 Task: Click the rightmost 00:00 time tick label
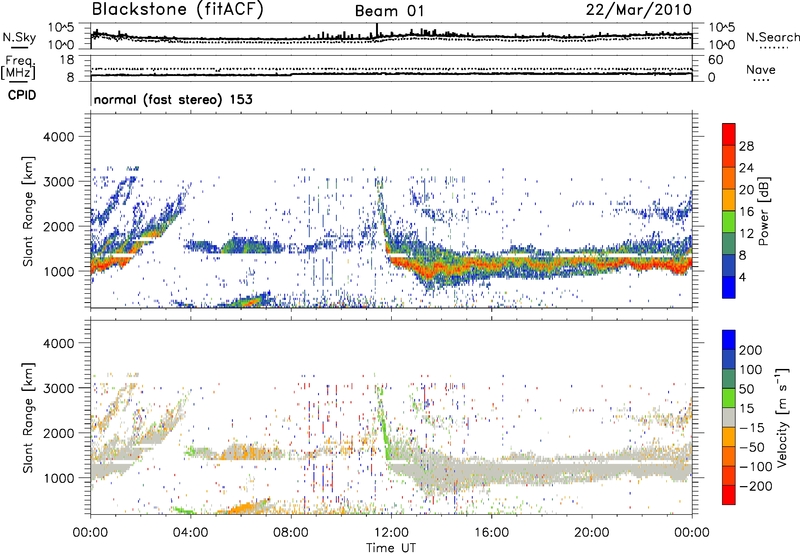[692, 533]
